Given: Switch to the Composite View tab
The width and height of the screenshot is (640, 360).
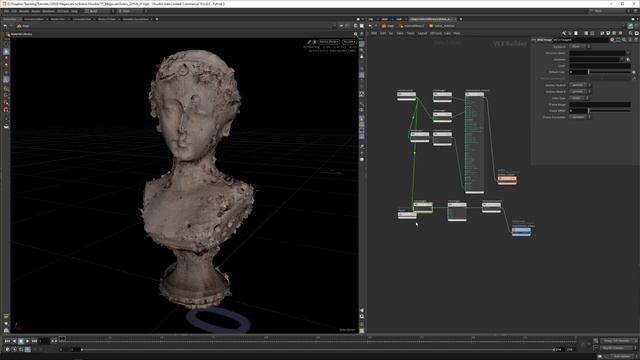Looking at the screenshot, I should point(82,19).
